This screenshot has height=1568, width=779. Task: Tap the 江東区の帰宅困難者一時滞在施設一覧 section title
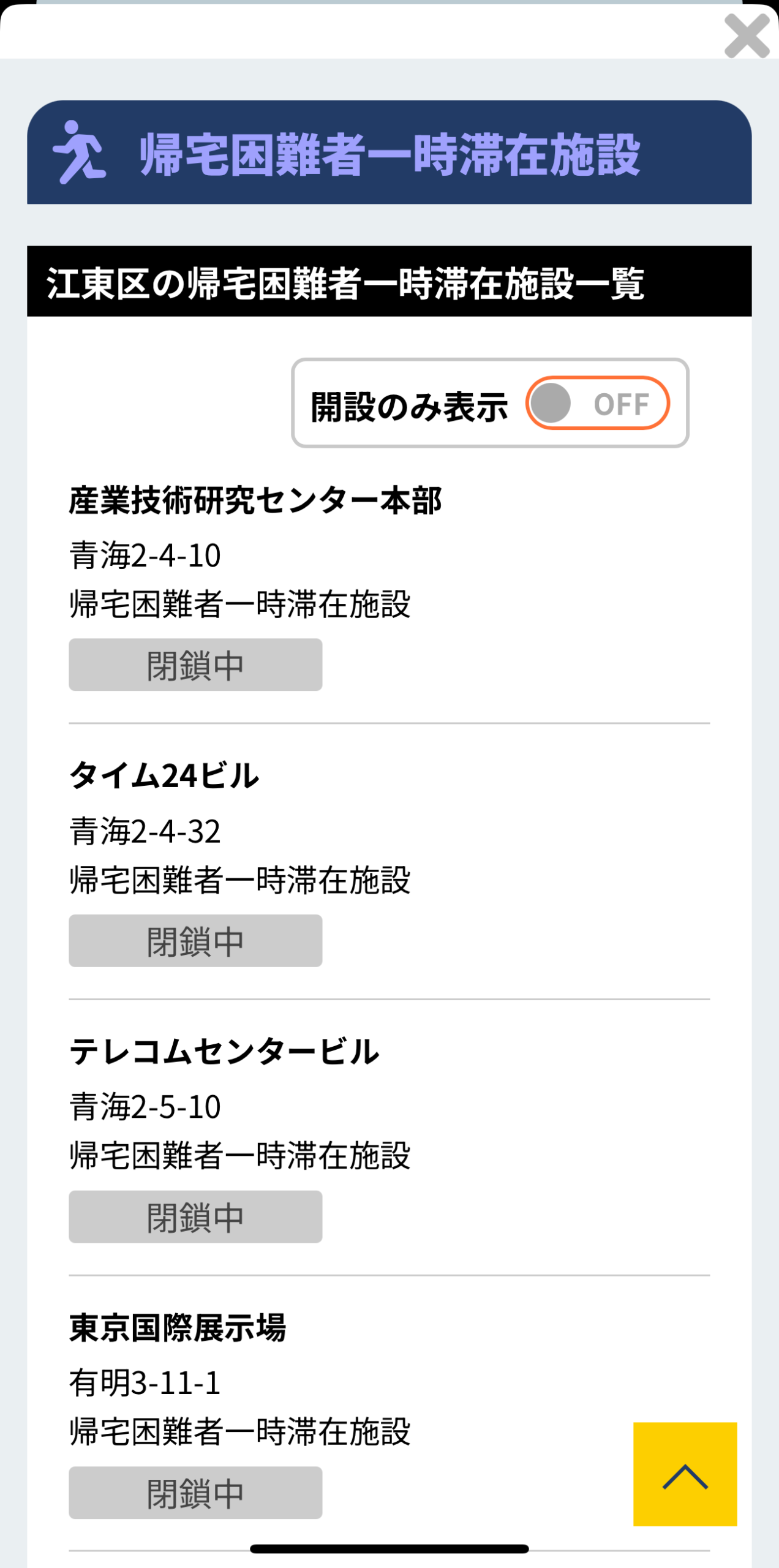point(345,283)
